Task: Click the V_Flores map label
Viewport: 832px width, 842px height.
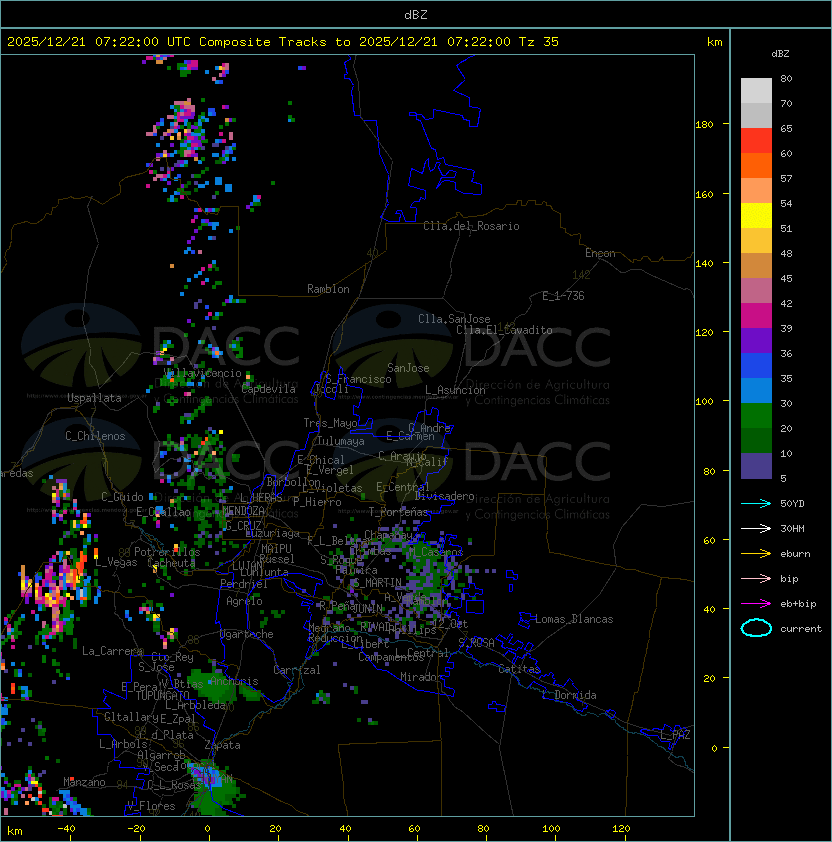Action: tap(151, 806)
